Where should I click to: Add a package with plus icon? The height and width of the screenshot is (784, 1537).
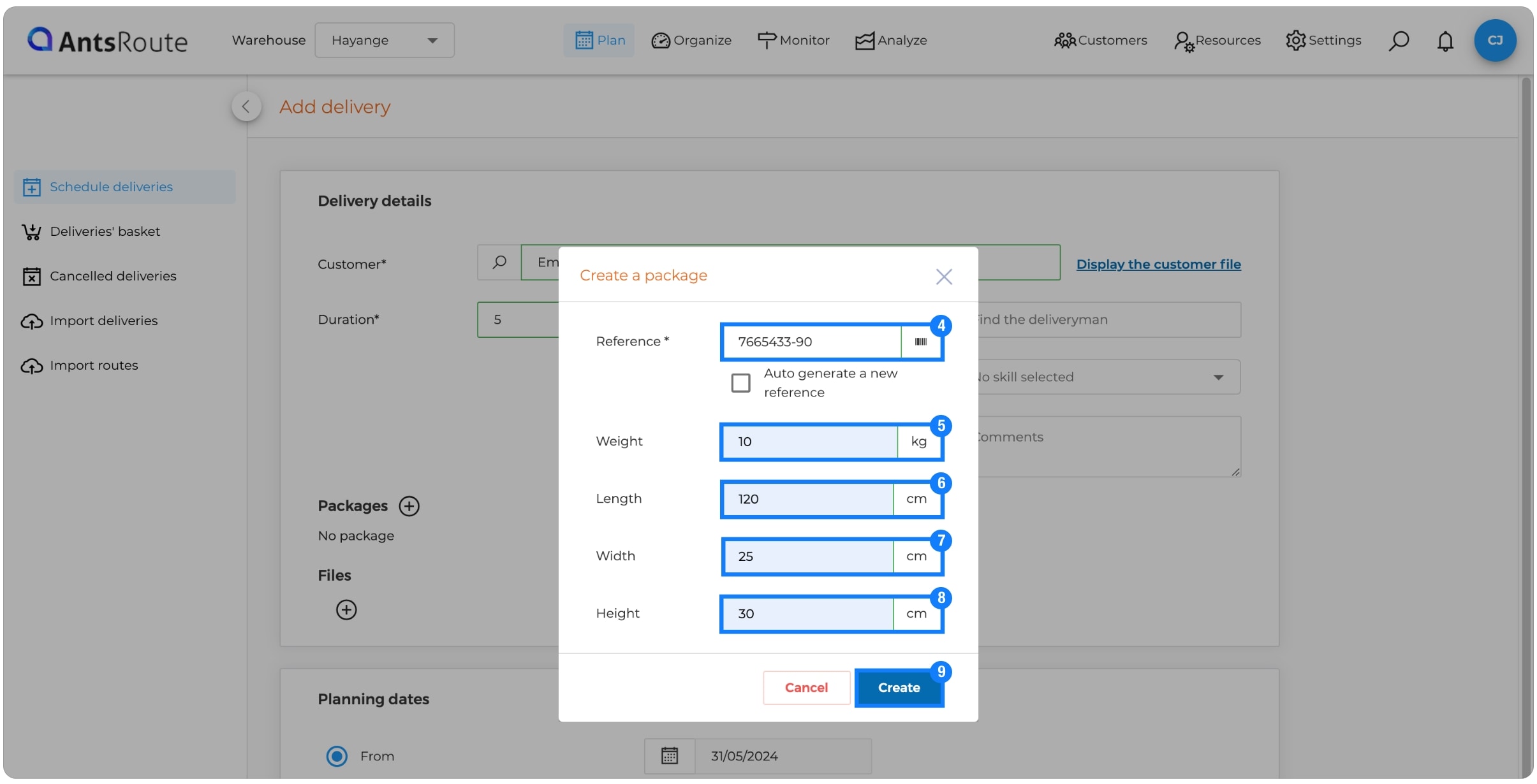[409, 506]
